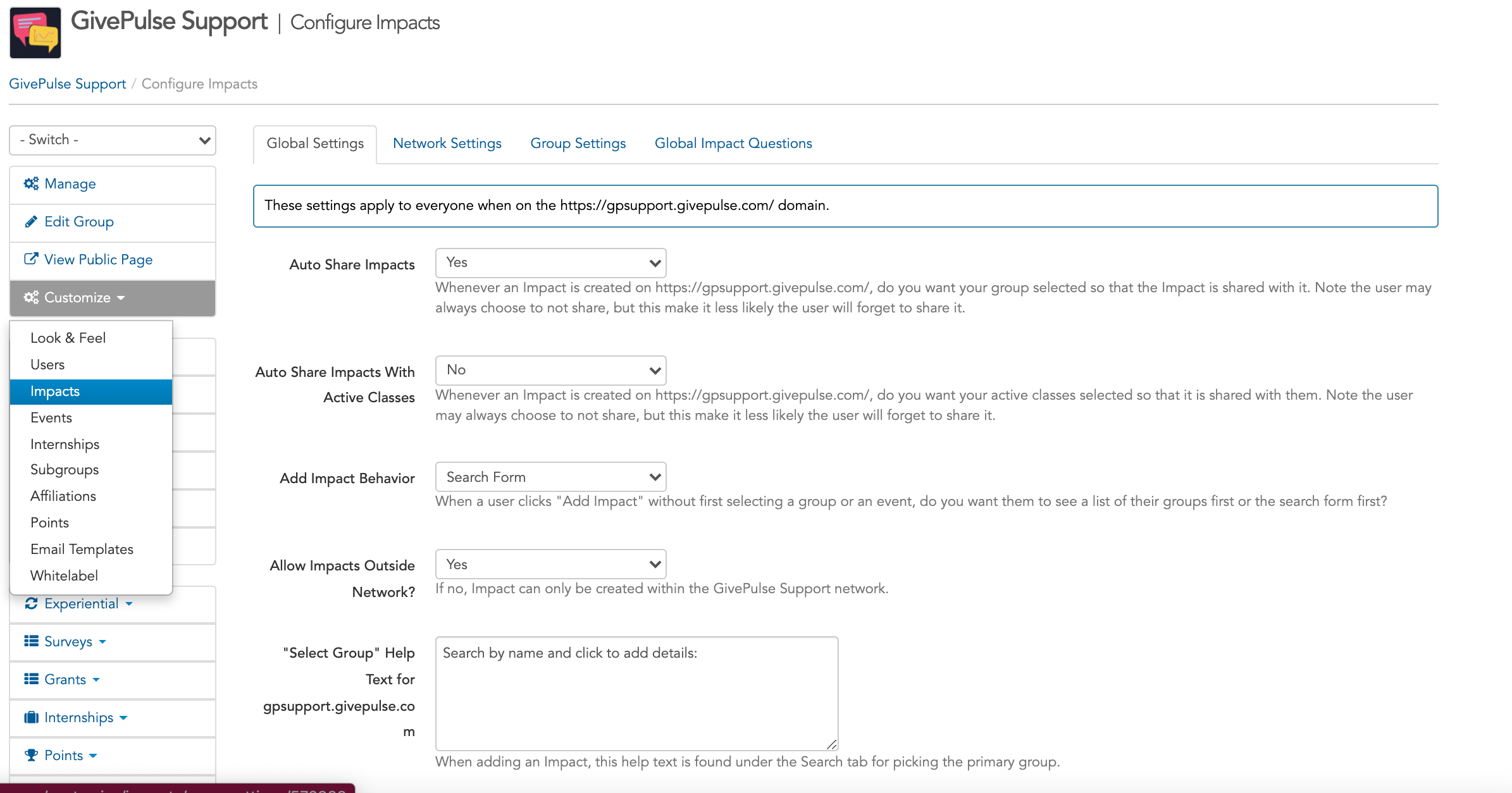1512x793 pixels.
Task: Open the Switch group dropdown
Action: (x=113, y=140)
